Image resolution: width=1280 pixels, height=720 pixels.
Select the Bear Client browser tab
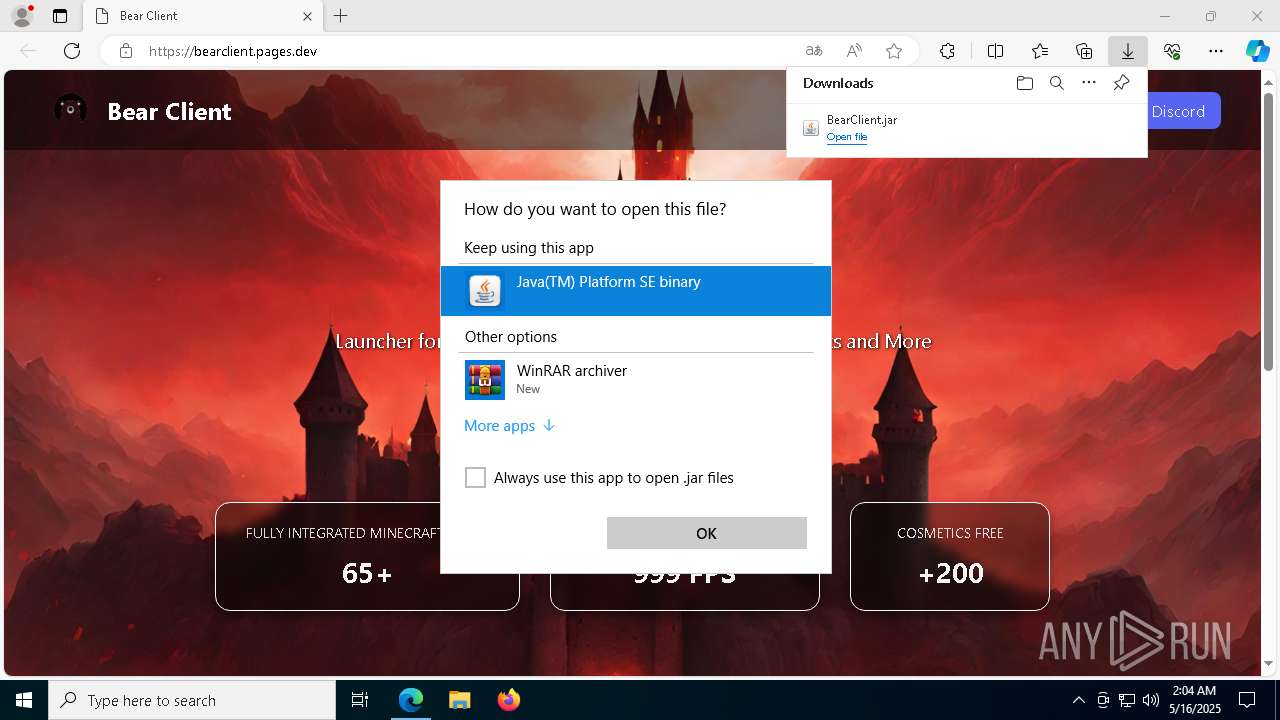[203, 16]
